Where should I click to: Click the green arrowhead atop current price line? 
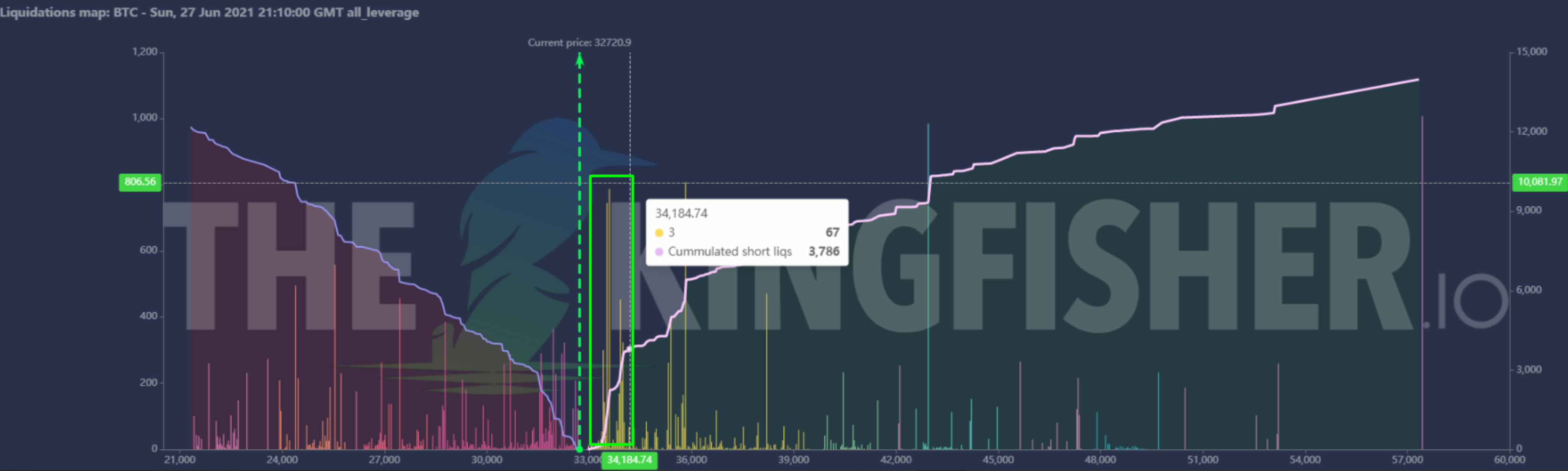click(580, 59)
